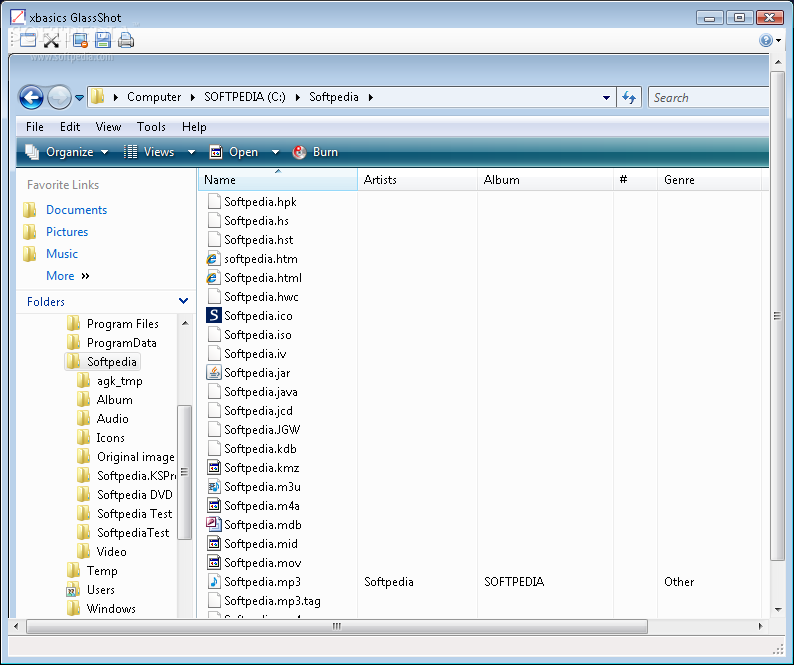794x665 pixels.
Task: Expand the help button dropdown arrow
Action: pos(778,41)
